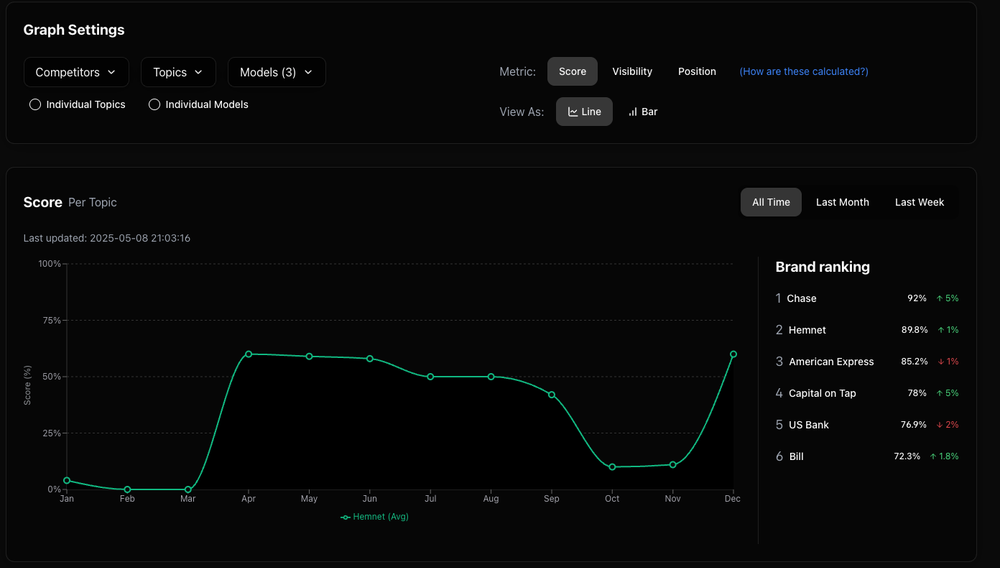Select the Last Week range
The width and height of the screenshot is (1000, 568).
click(x=919, y=202)
